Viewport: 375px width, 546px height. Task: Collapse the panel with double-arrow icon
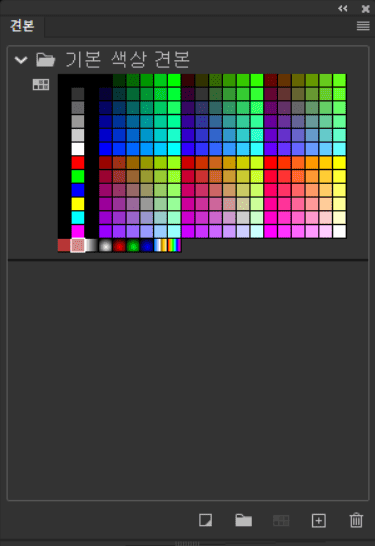pos(343,8)
